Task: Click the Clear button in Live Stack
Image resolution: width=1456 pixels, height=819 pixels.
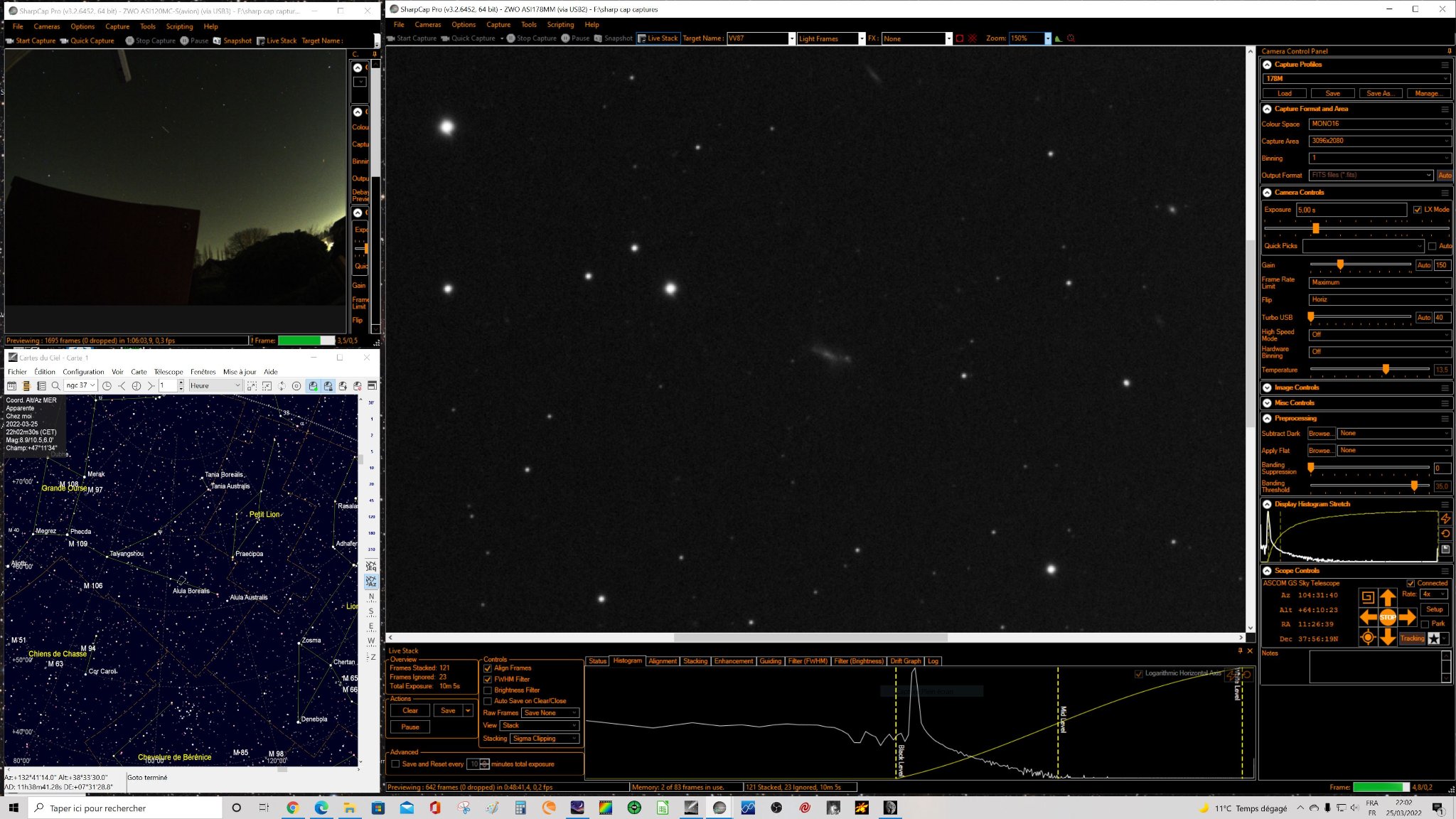Action: (x=410, y=710)
